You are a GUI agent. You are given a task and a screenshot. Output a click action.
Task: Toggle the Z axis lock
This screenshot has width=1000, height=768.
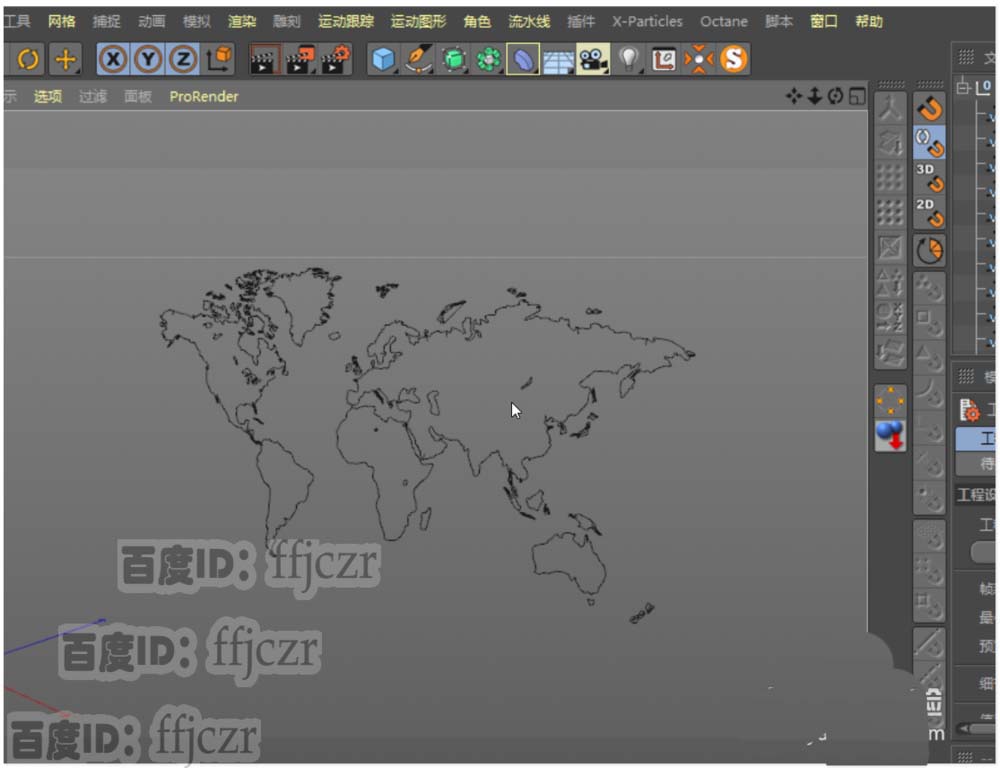(x=183, y=59)
